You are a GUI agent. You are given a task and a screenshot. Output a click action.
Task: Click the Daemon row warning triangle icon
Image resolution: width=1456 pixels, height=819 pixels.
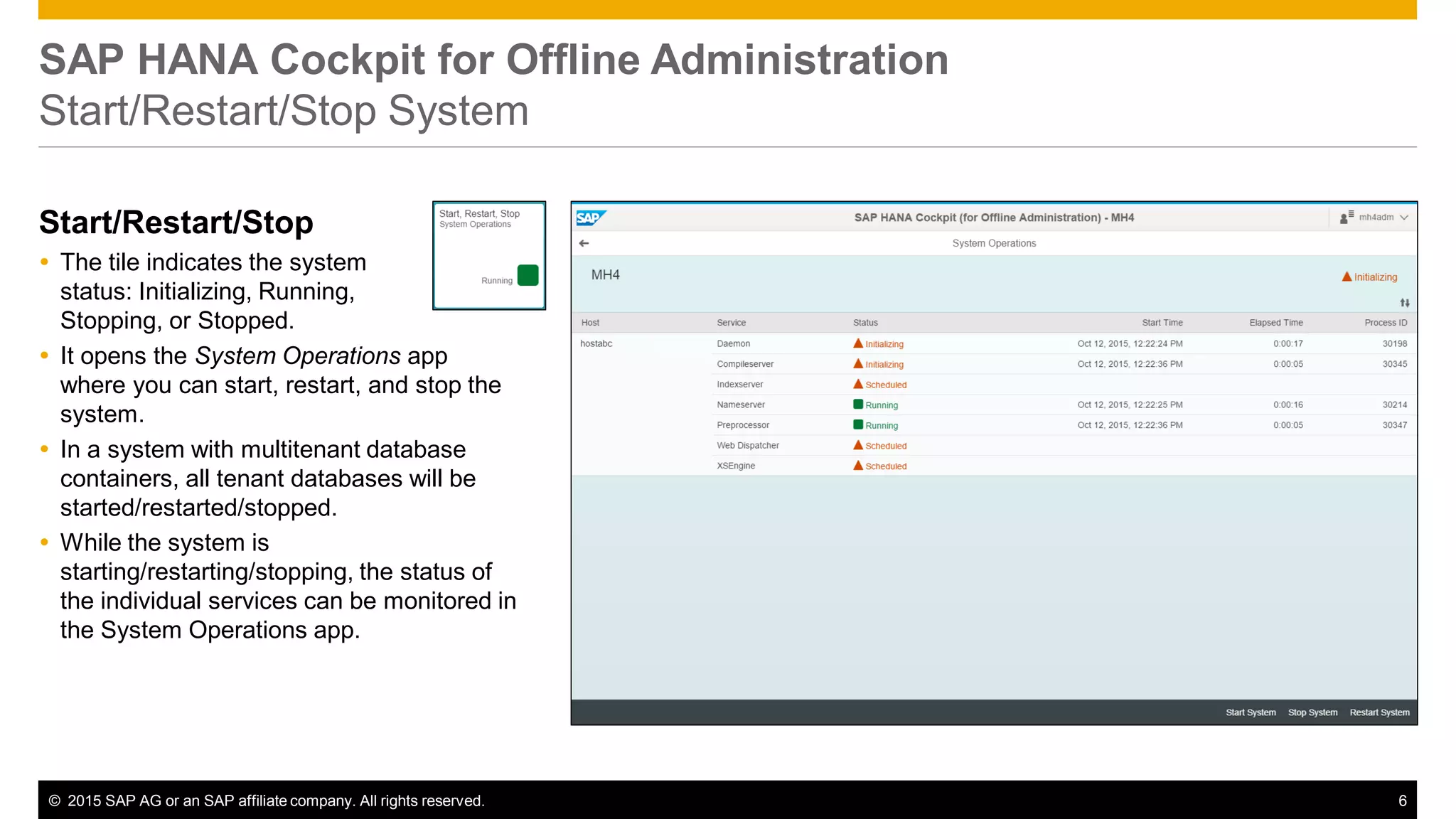coord(858,343)
